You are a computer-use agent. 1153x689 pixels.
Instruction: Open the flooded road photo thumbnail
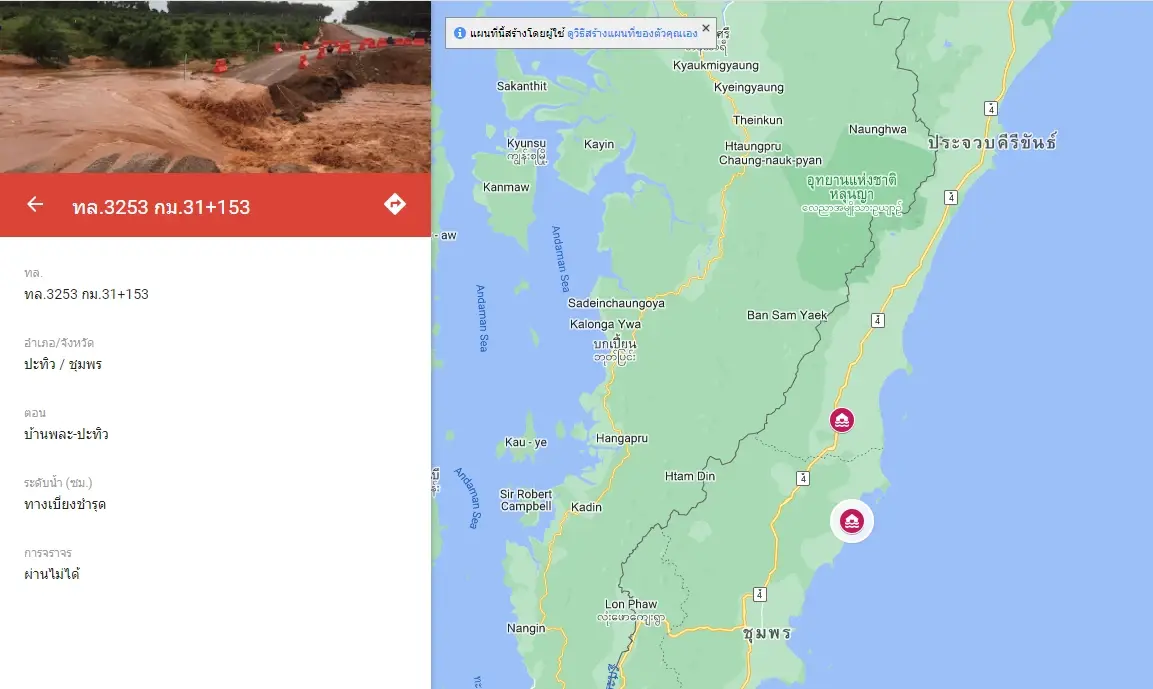tap(215, 87)
